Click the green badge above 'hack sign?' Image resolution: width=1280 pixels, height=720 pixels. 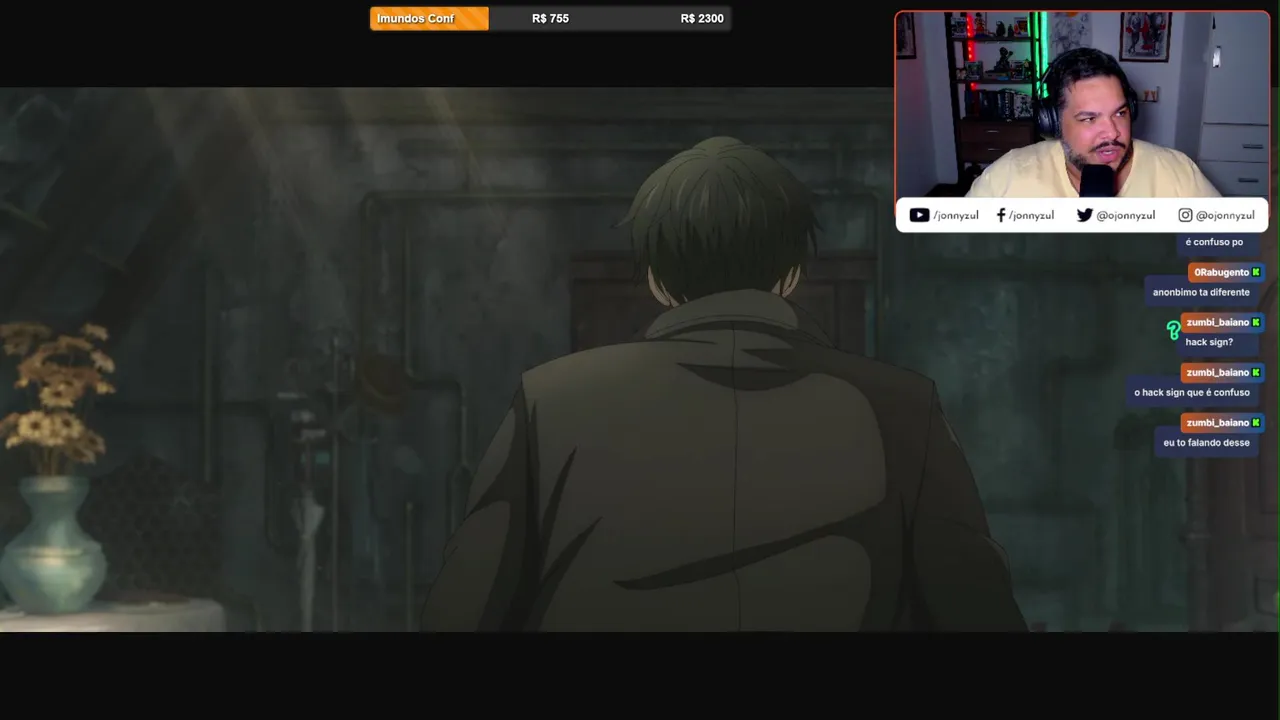(1256, 322)
